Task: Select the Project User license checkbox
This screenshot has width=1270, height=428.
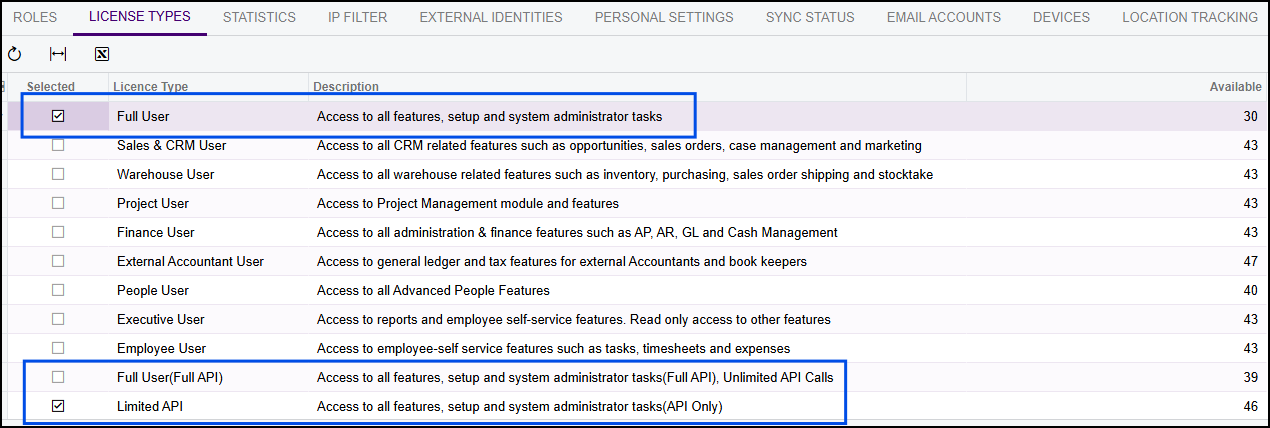Action: click(x=58, y=203)
